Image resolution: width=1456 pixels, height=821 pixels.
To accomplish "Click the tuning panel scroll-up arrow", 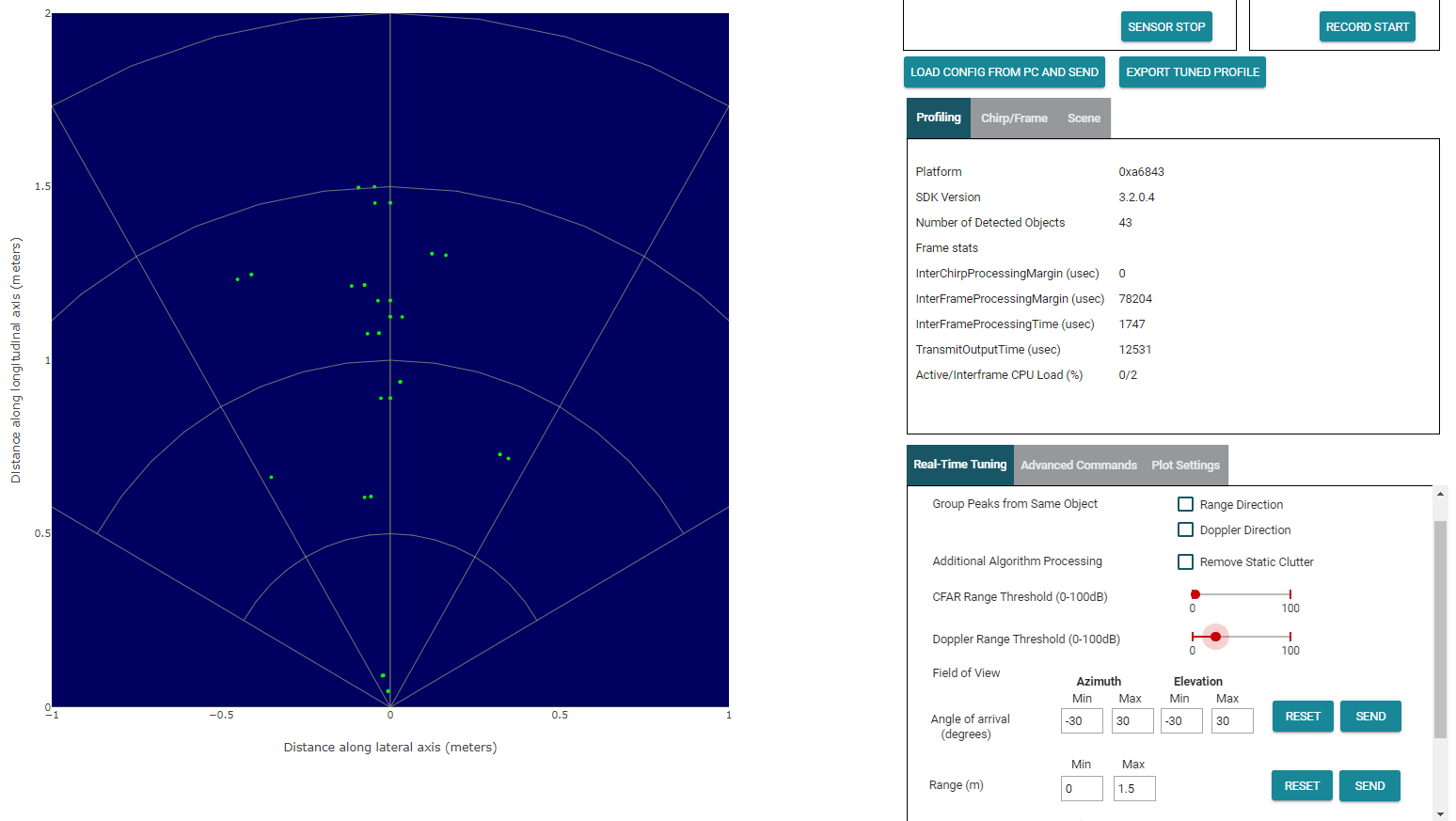I will click(x=1440, y=494).
